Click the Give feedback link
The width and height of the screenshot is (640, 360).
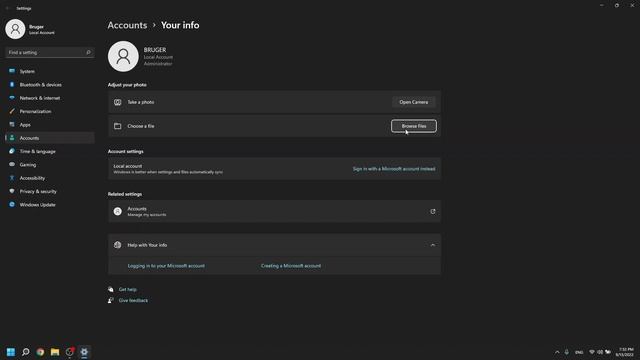point(133,300)
